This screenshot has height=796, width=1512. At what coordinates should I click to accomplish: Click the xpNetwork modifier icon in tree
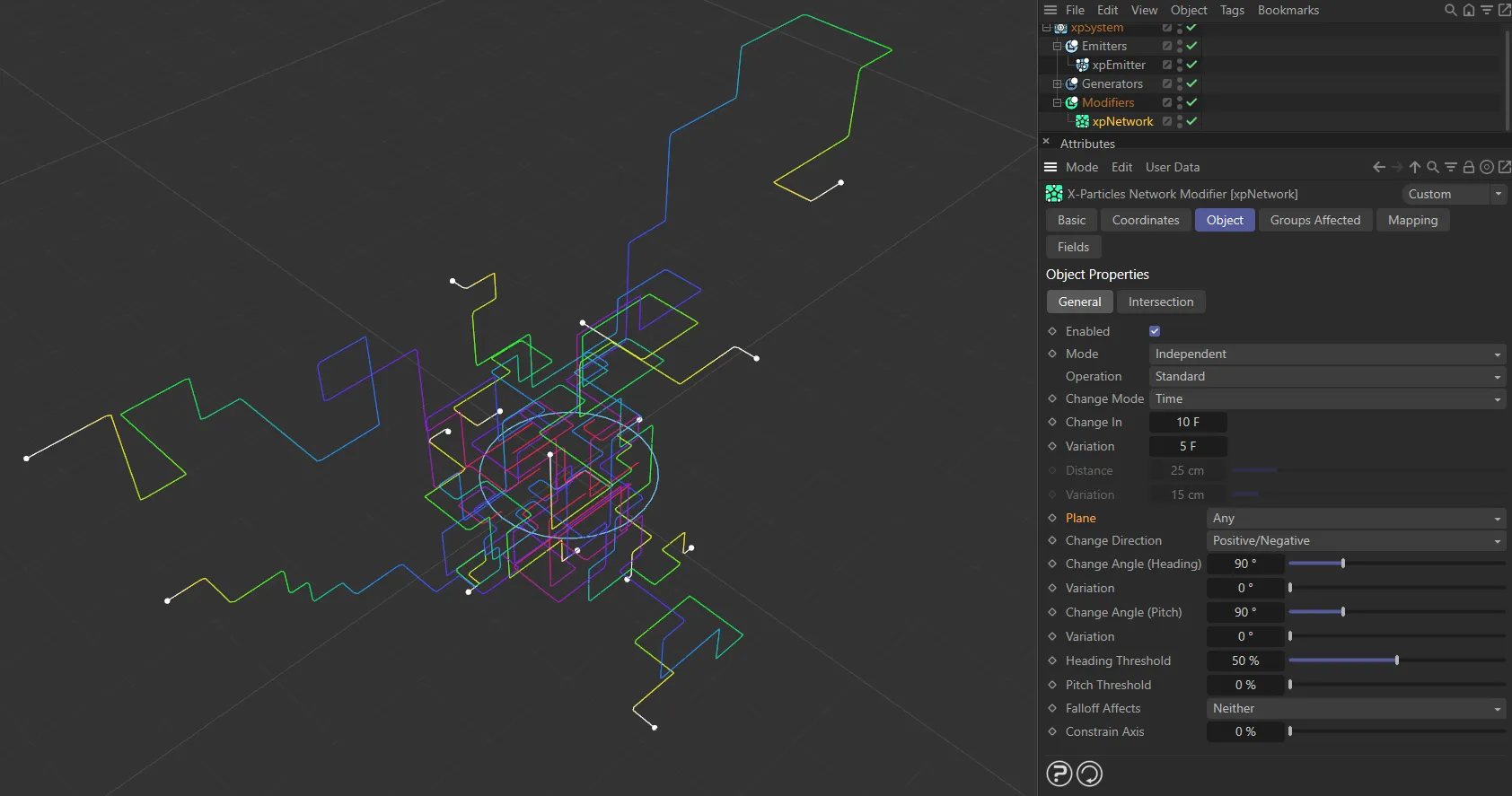(1082, 121)
